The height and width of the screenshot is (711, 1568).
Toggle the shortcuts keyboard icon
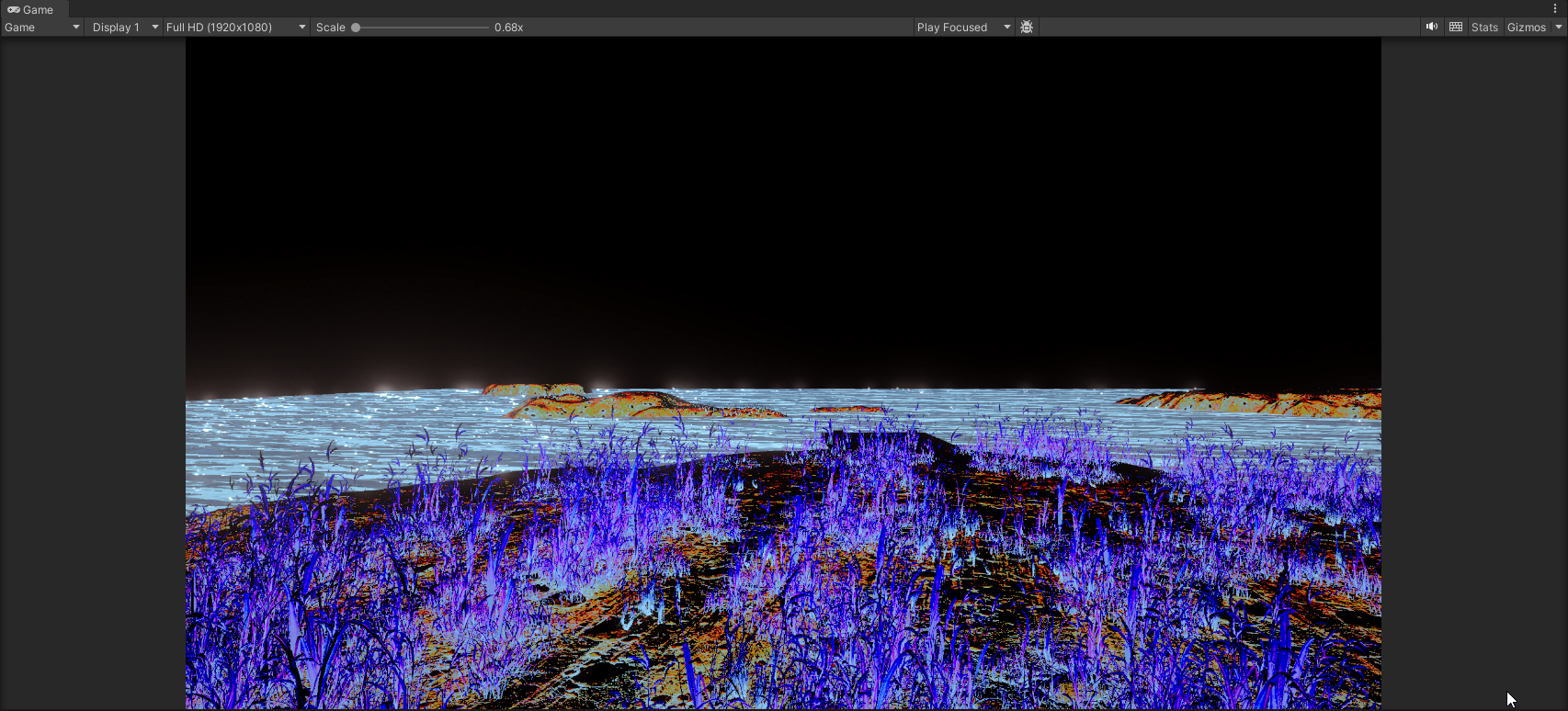click(x=1456, y=28)
